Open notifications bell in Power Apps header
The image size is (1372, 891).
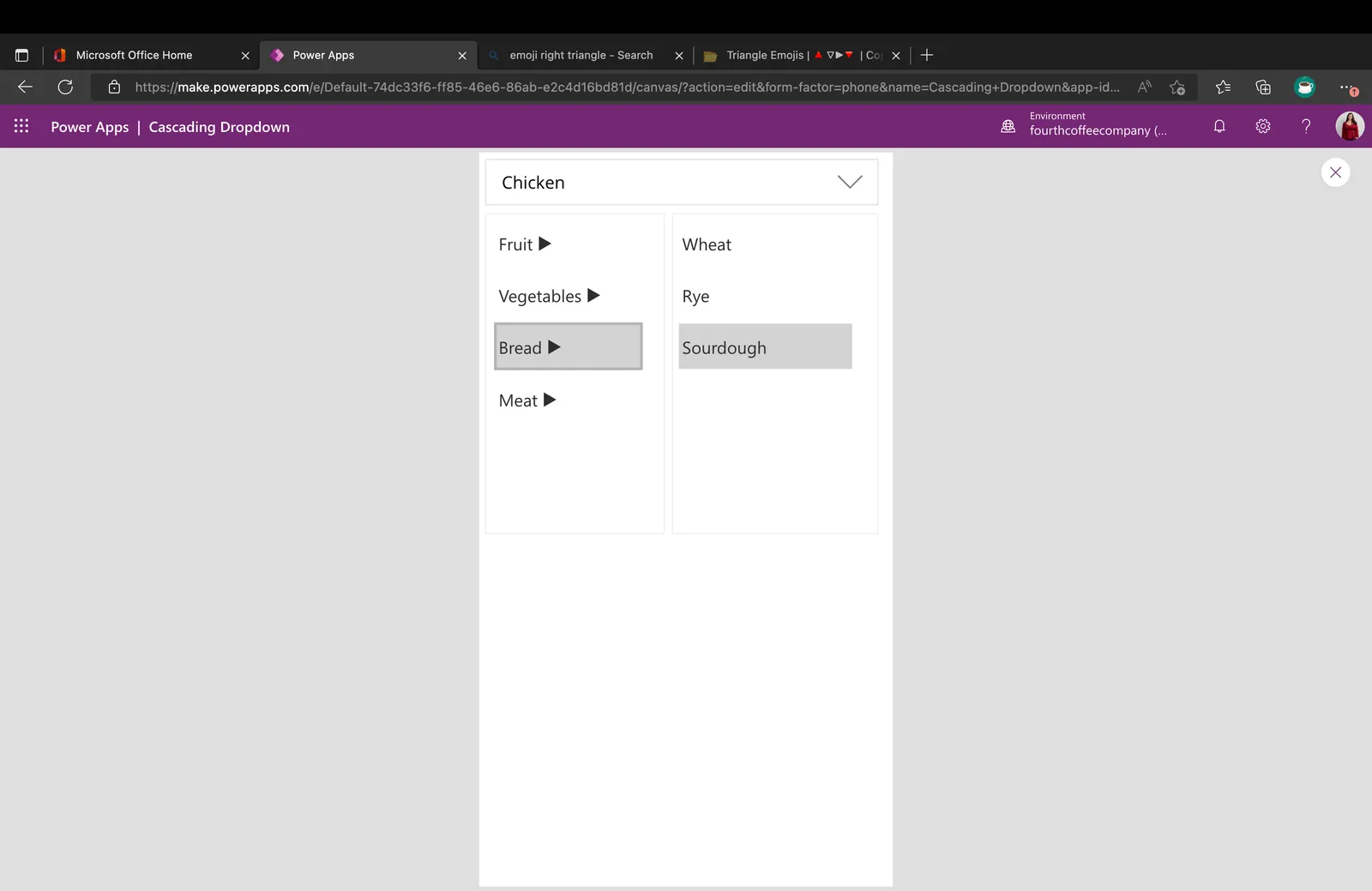[x=1219, y=126]
